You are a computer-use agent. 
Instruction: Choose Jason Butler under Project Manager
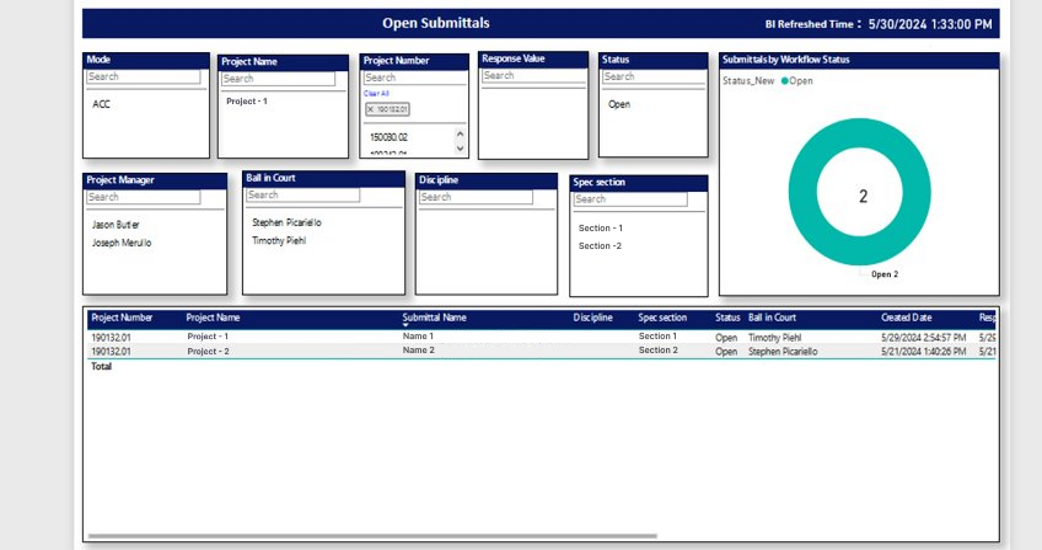pos(116,225)
